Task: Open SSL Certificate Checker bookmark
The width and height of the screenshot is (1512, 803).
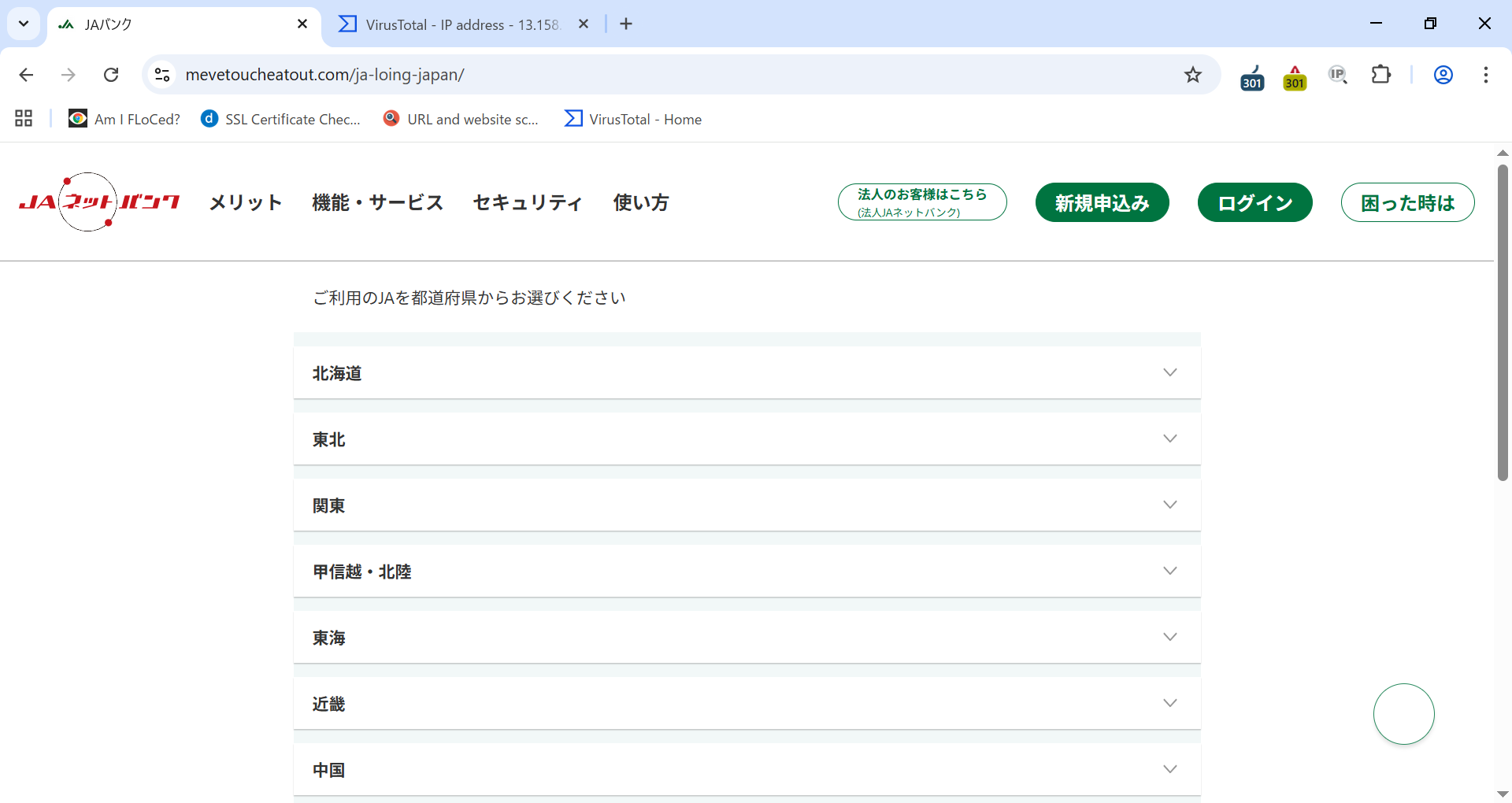Action: tap(281, 119)
